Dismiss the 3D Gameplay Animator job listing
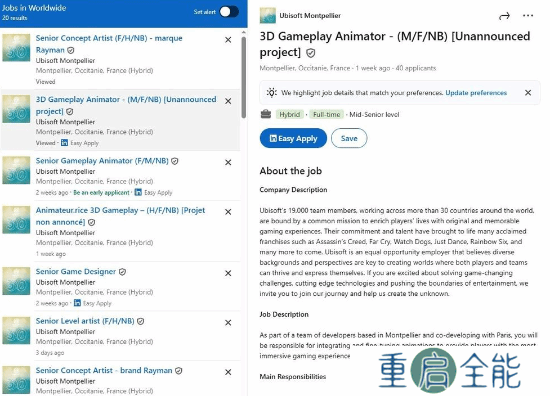This screenshot has width=550, height=396. pos(228,101)
